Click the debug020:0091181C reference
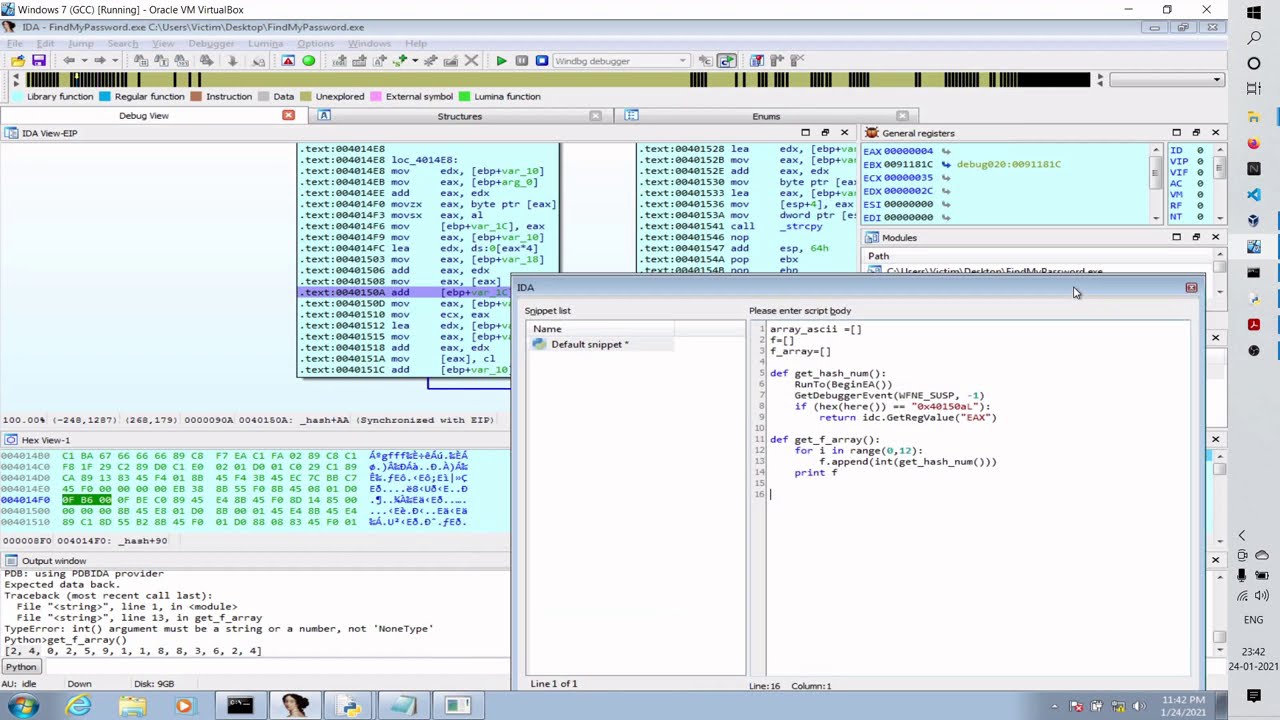This screenshot has width=1280, height=720. point(1009,164)
